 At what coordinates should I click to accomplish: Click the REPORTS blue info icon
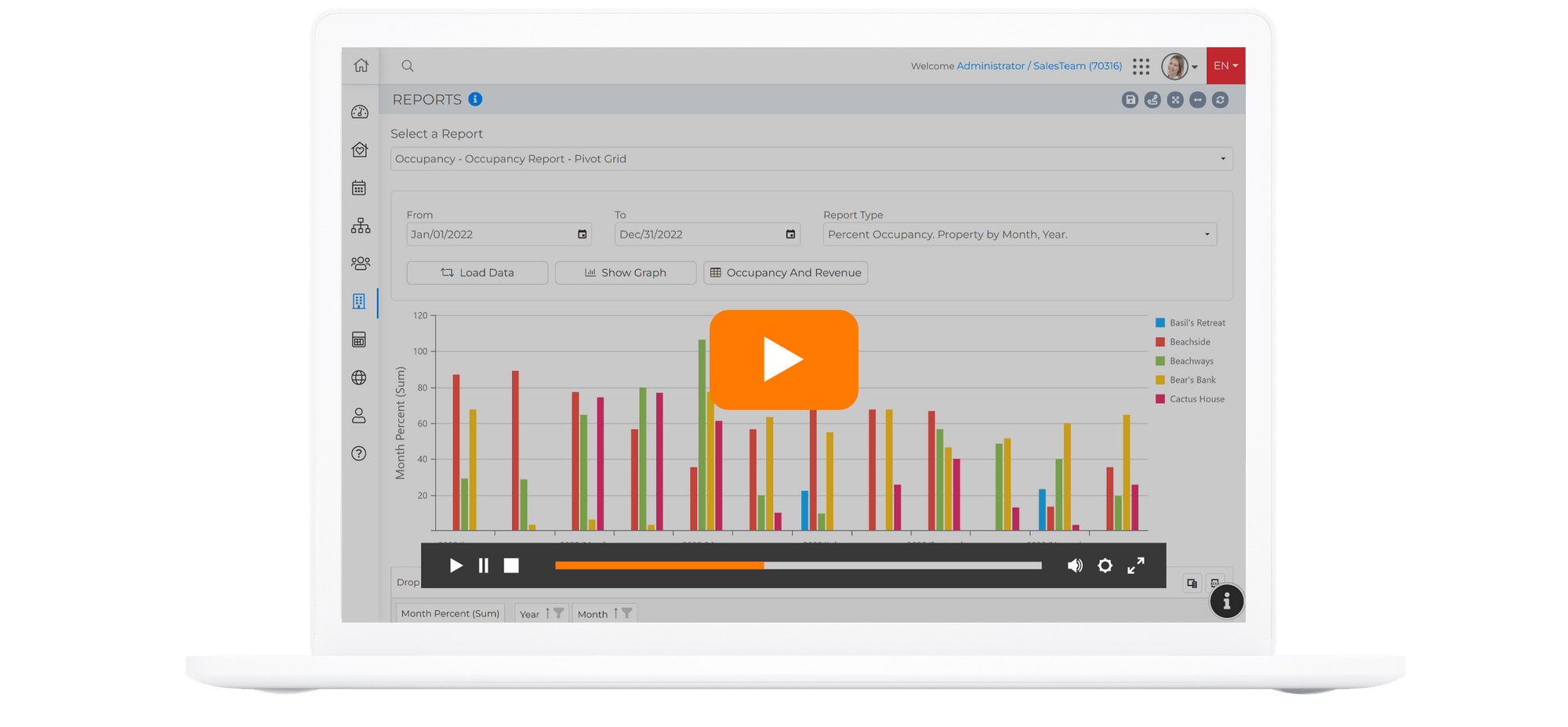475,99
